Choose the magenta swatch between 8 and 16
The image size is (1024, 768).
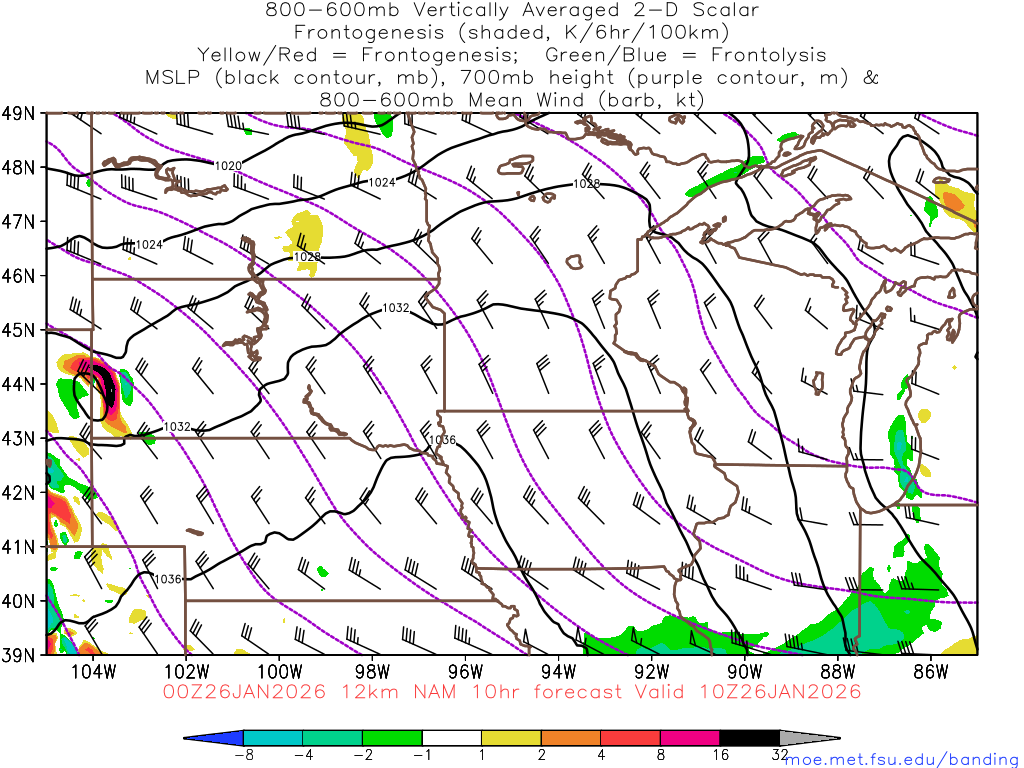(690, 738)
